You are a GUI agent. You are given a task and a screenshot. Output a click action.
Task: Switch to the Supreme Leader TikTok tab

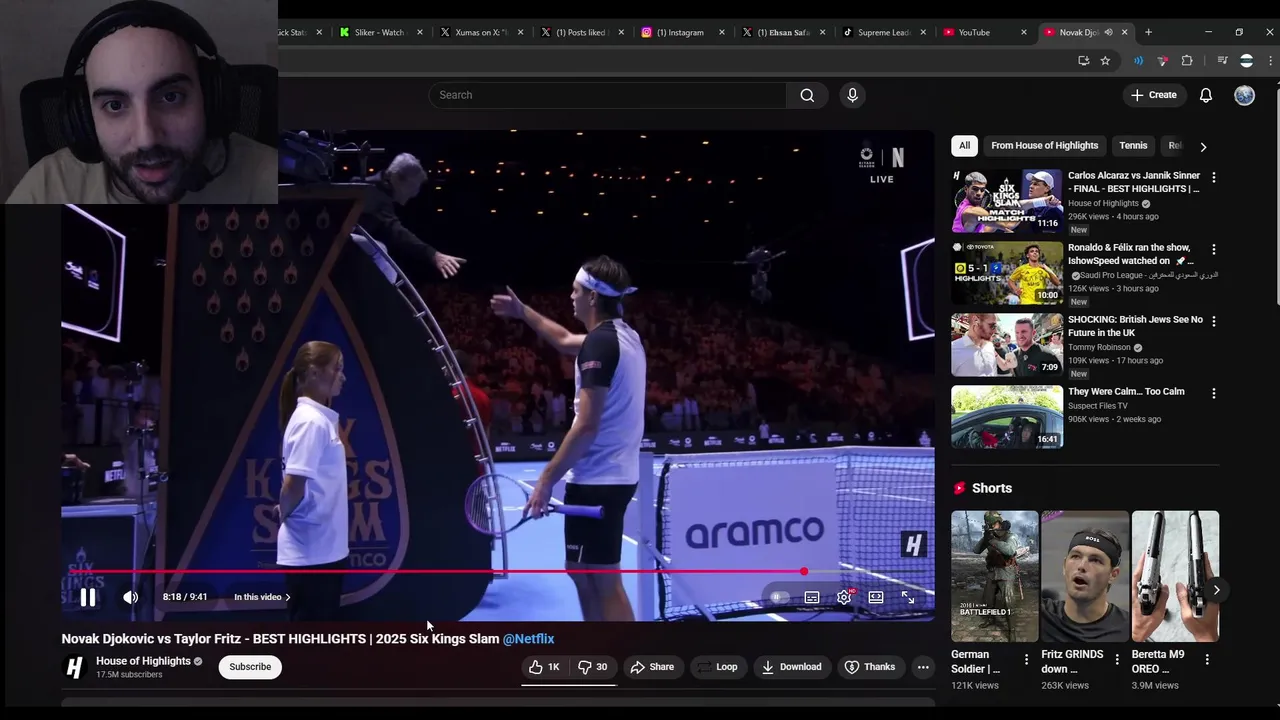884,32
